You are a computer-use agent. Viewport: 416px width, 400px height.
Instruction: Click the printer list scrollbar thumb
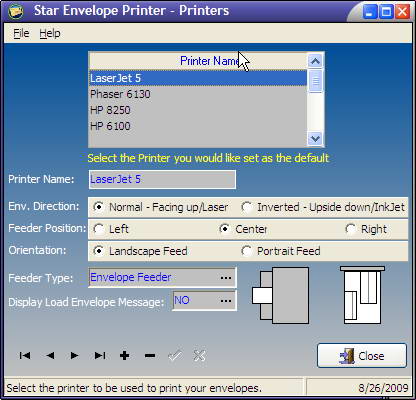pyautogui.click(x=315, y=81)
